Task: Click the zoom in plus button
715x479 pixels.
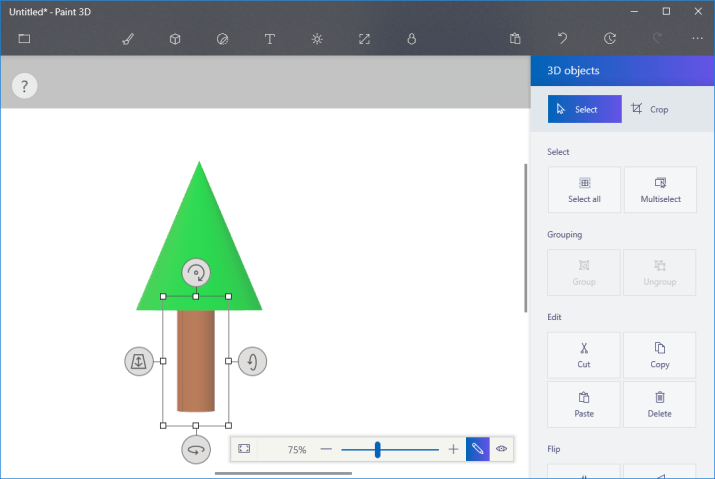Action: click(x=453, y=449)
